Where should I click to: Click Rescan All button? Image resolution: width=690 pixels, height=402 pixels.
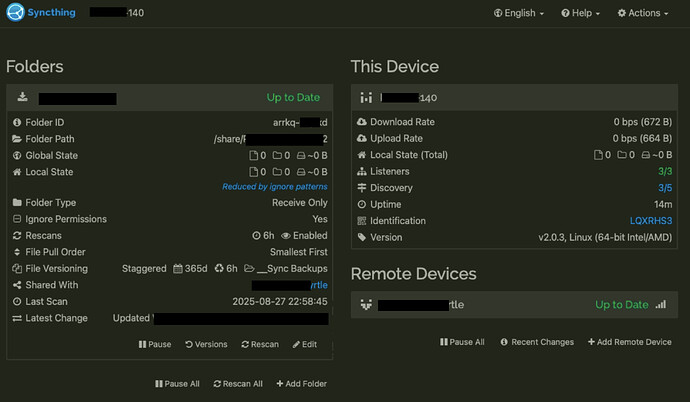pyautogui.click(x=238, y=384)
